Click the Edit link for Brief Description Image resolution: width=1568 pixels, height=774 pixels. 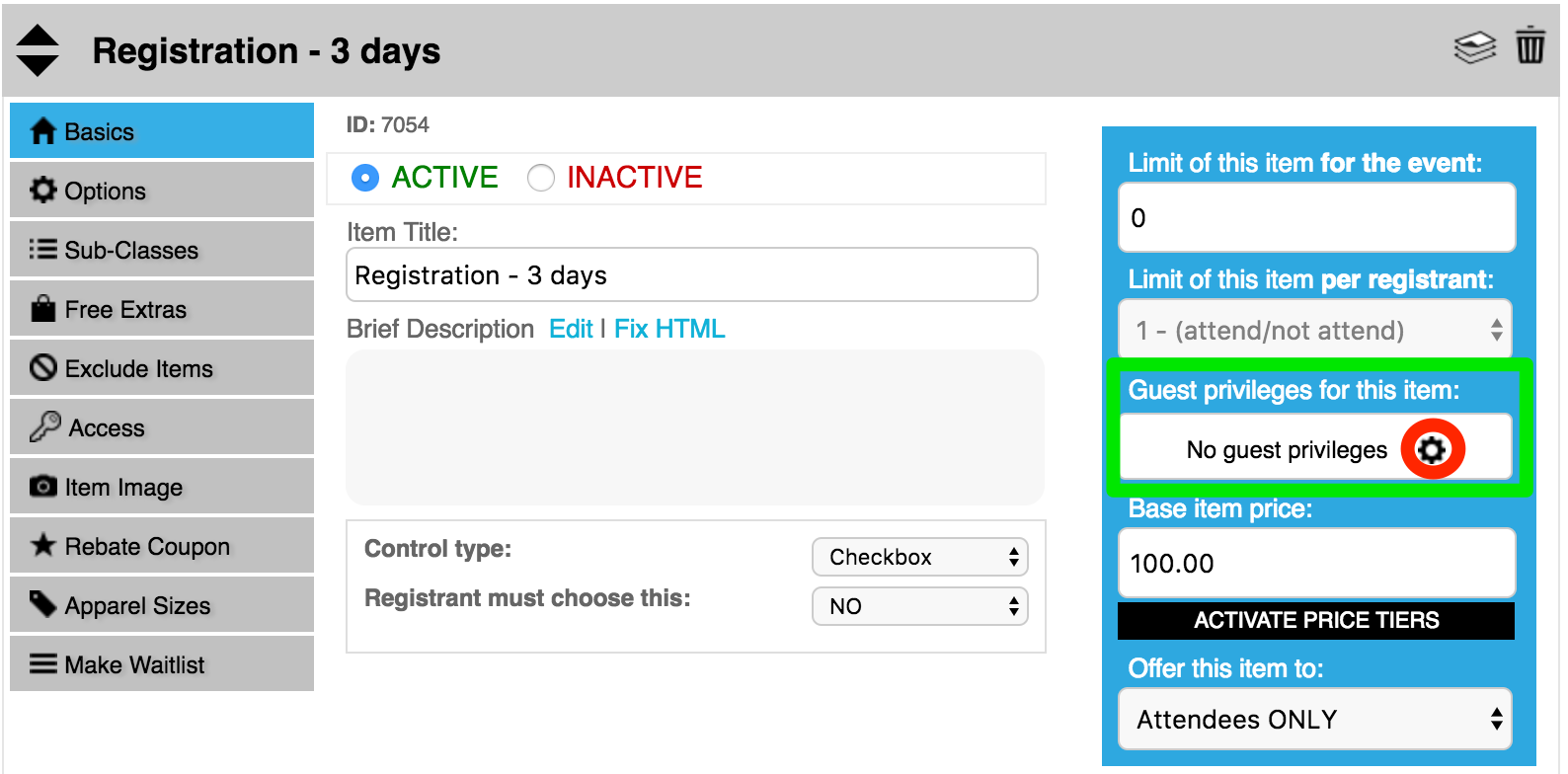pyautogui.click(x=571, y=329)
